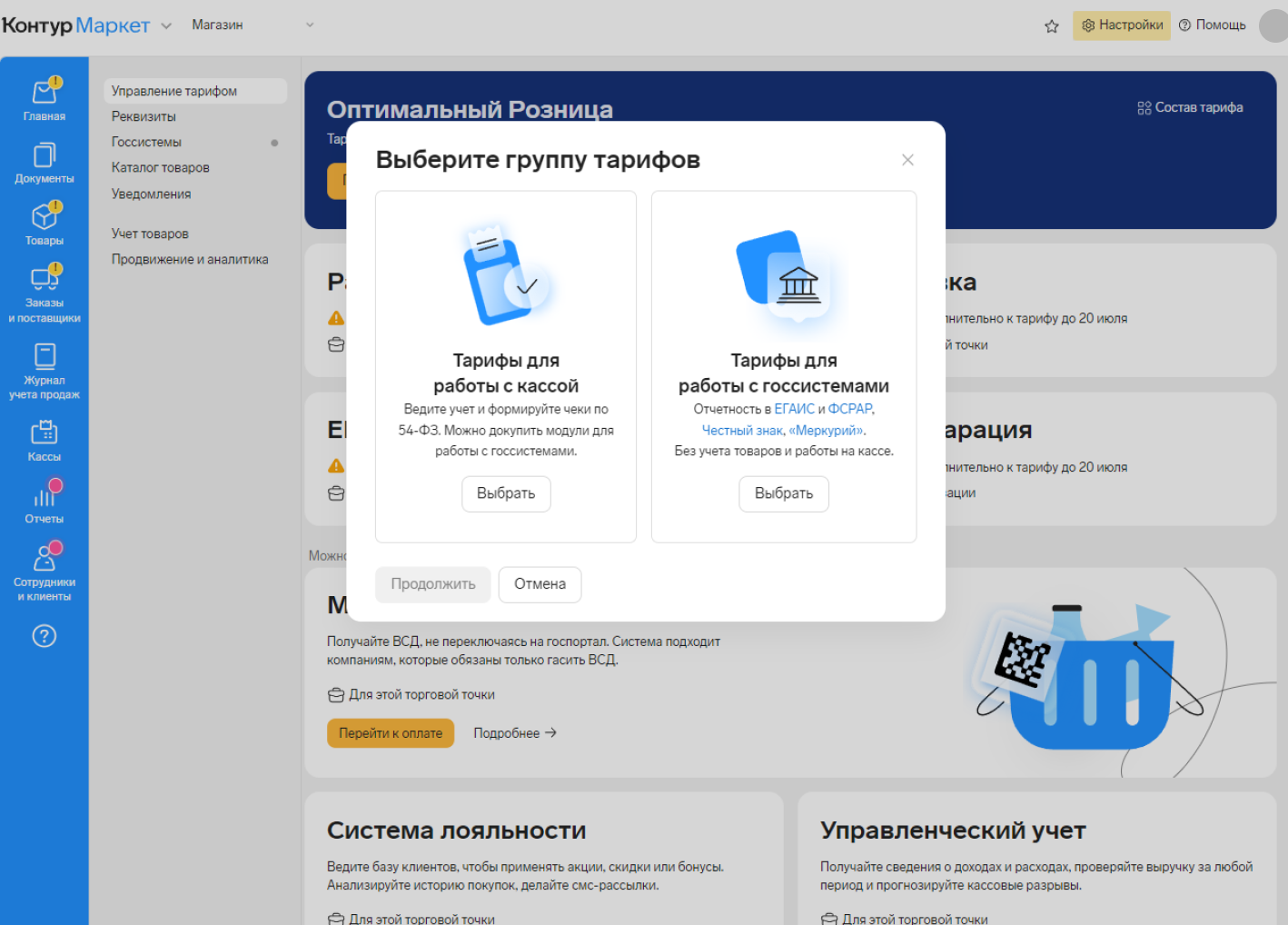The width and height of the screenshot is (1288, 925).
Task: Click the Тарифы для работы с кассой heading
Action: tap(506, 373)
